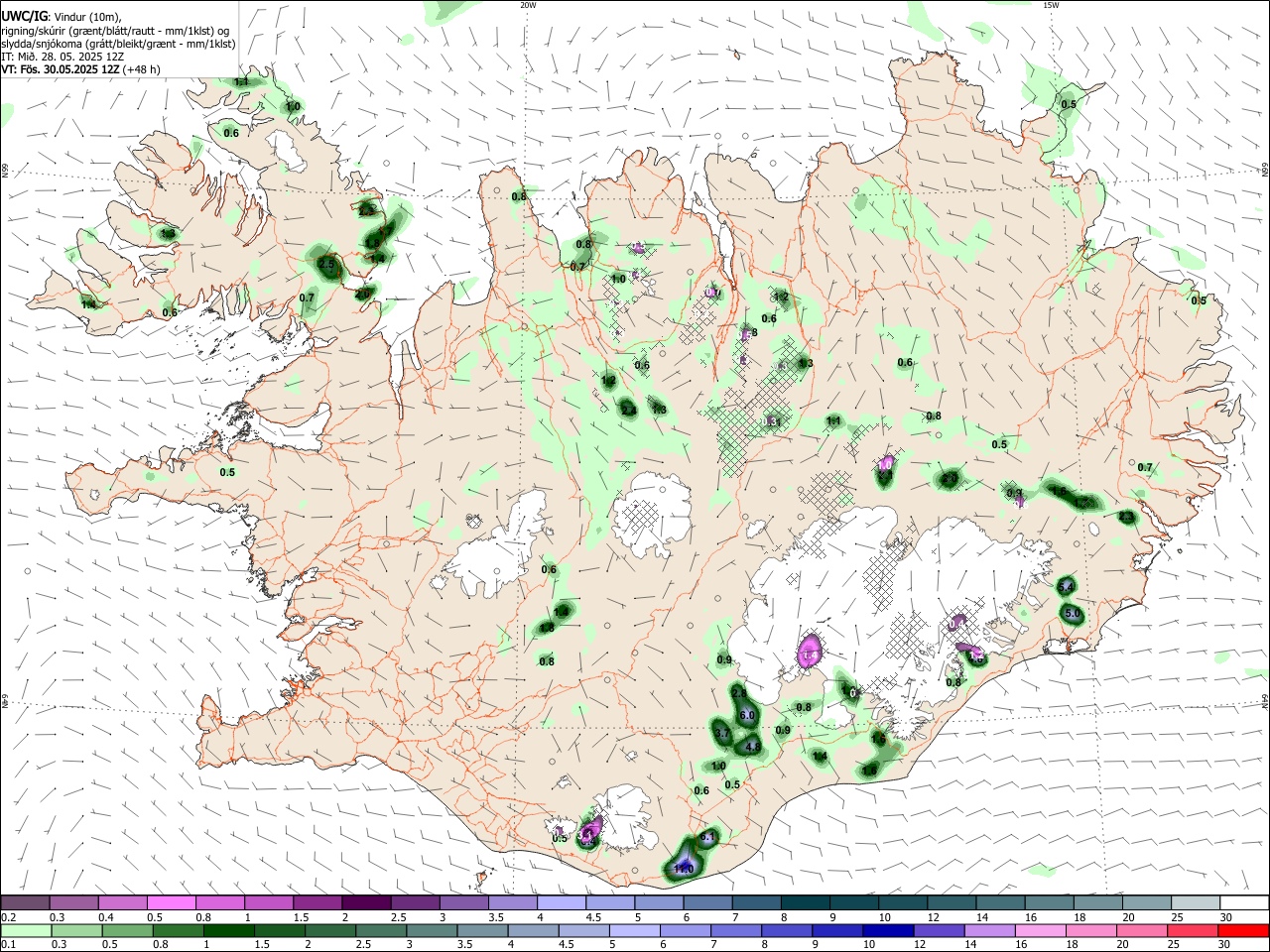The width and height of the screenshot is (1270, 952).
Task: Click the 6.1 precipitation value near south coast
Action: (707, 838)
